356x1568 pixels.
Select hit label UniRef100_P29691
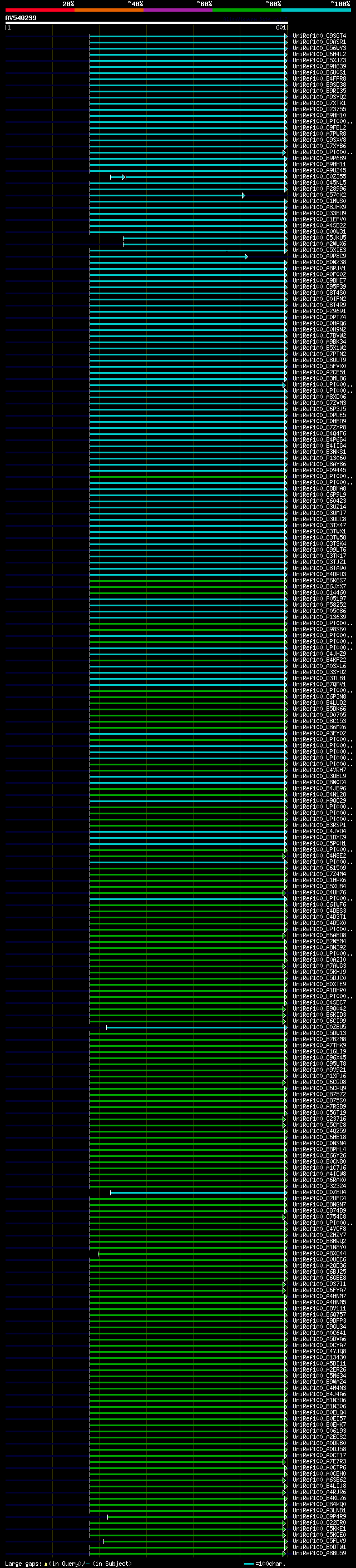coord(319,311)
